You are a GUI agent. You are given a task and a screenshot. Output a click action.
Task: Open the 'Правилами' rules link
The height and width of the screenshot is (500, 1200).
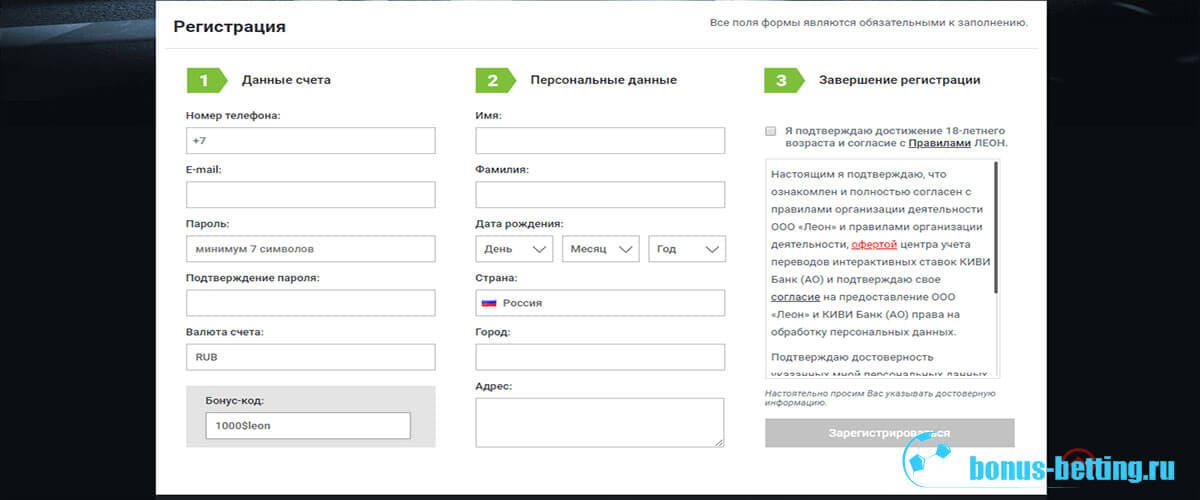tap(939, 143)
